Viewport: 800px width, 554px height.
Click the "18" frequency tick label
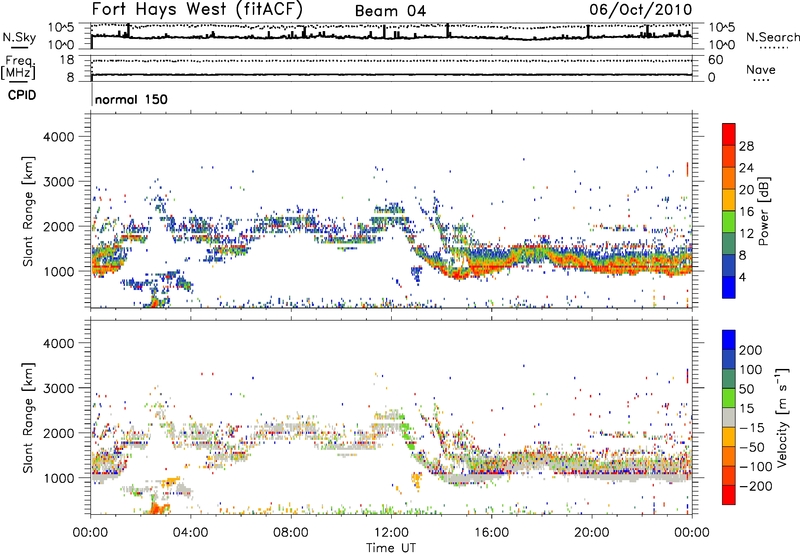pos(66,60)
